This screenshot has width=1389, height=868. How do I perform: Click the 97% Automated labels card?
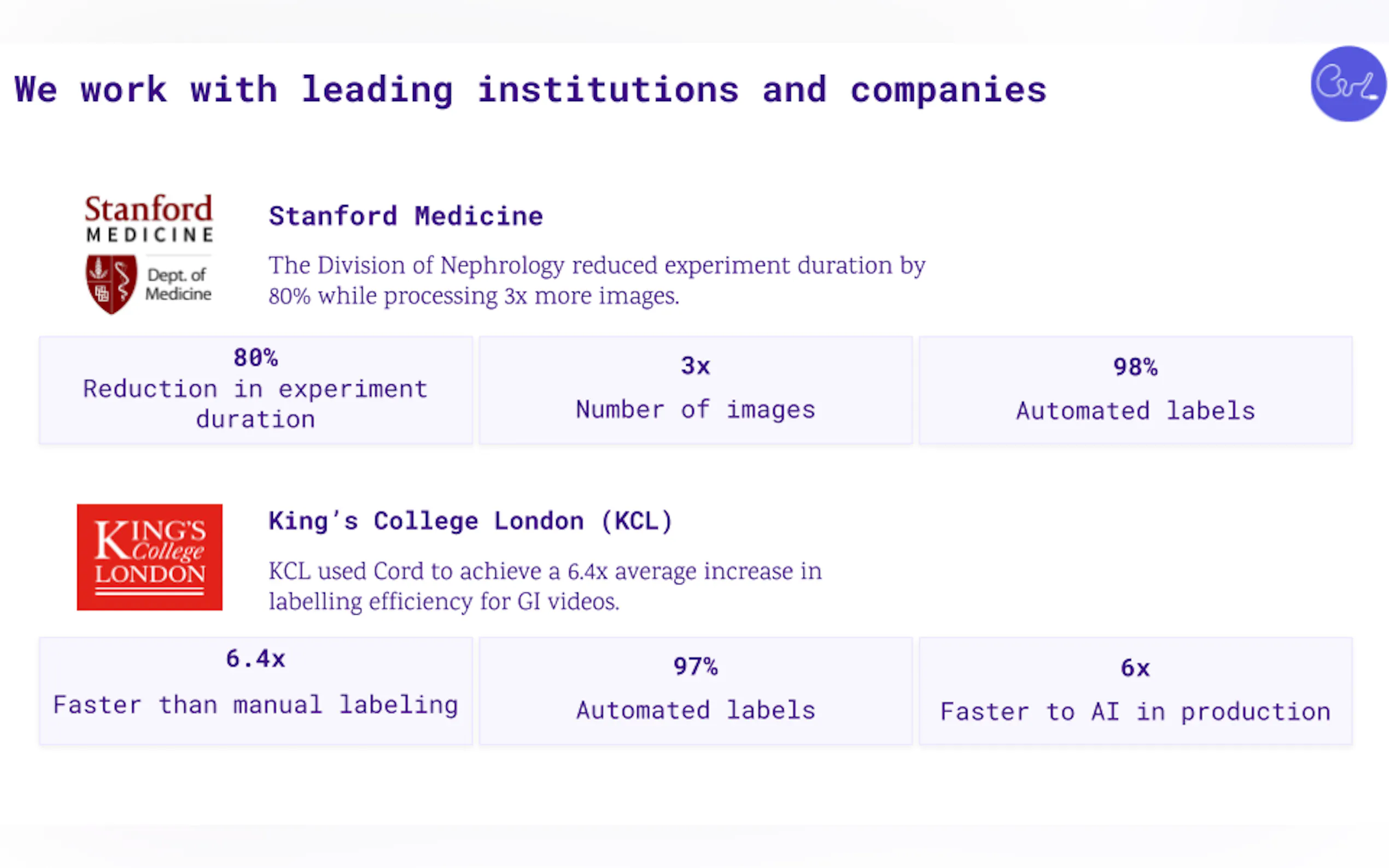(696, 690)
